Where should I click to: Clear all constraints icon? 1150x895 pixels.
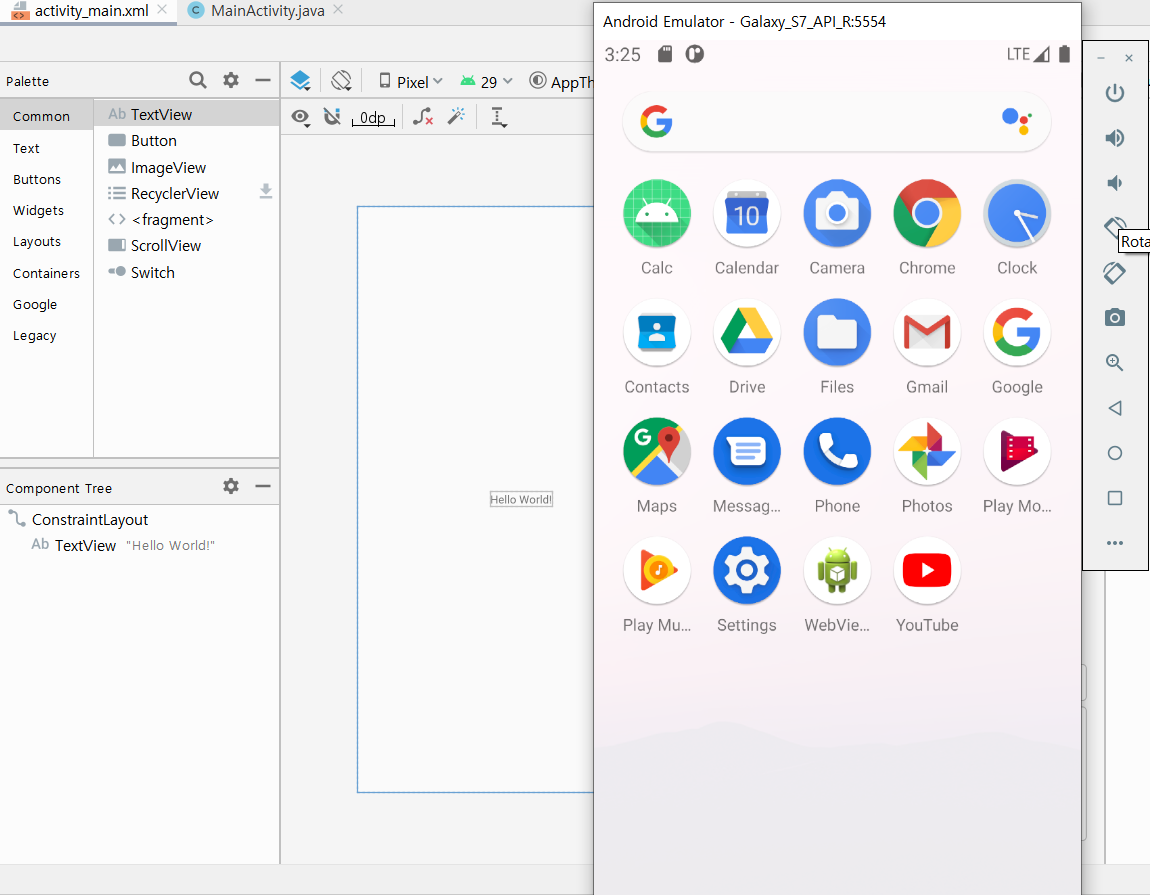[x=422, y=117]
